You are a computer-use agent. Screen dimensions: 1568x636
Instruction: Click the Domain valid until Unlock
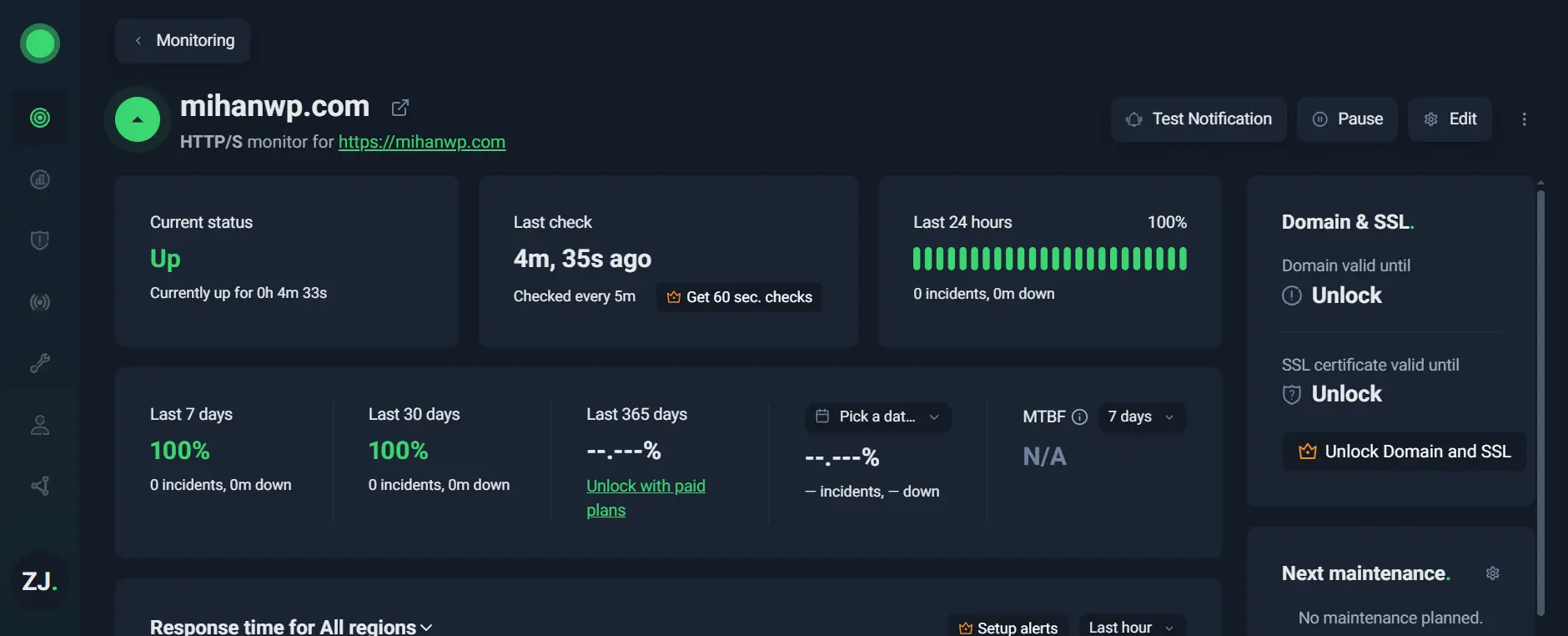[x=1346, y=295]
